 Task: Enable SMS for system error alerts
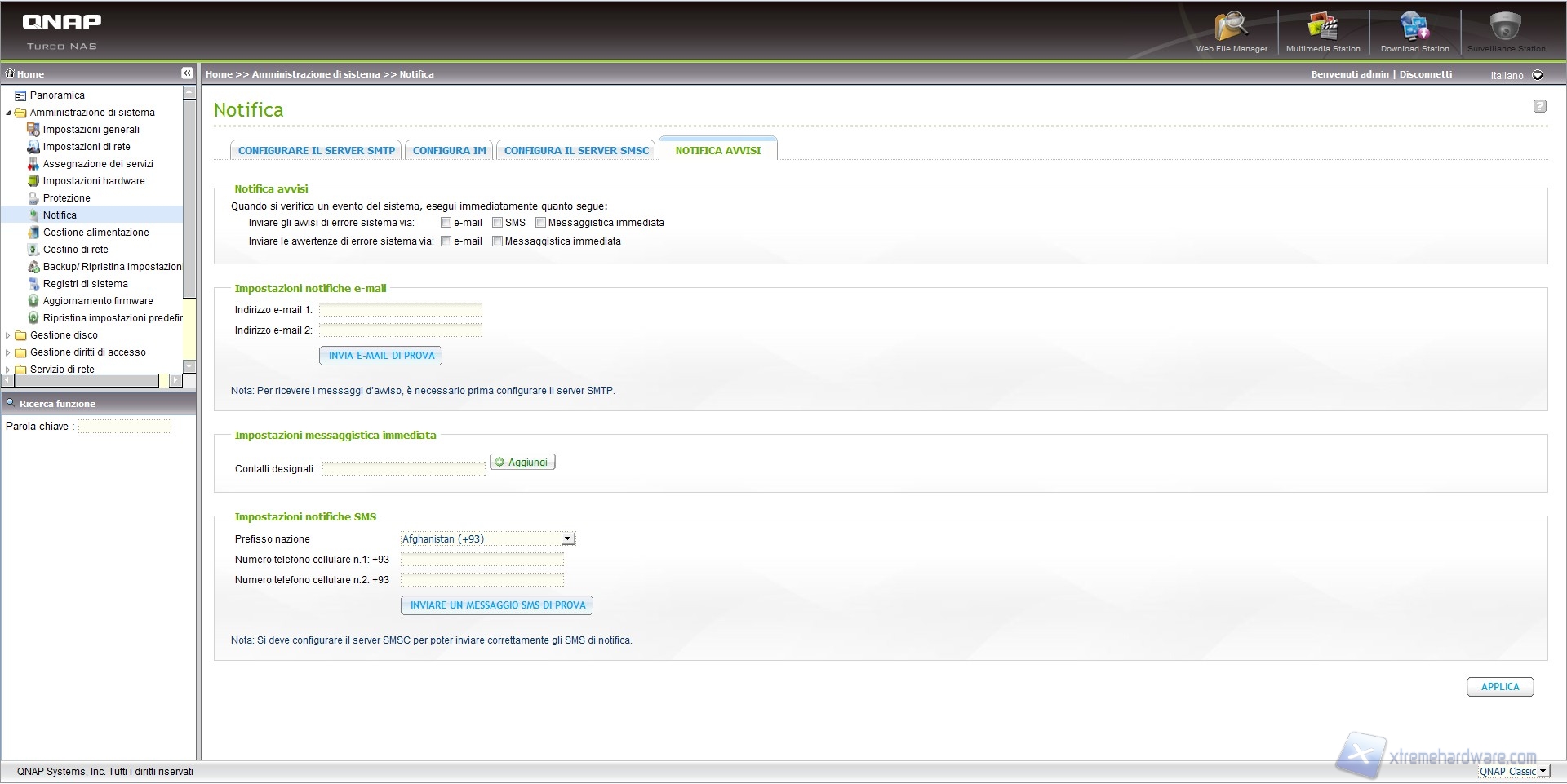pos(497,223)
